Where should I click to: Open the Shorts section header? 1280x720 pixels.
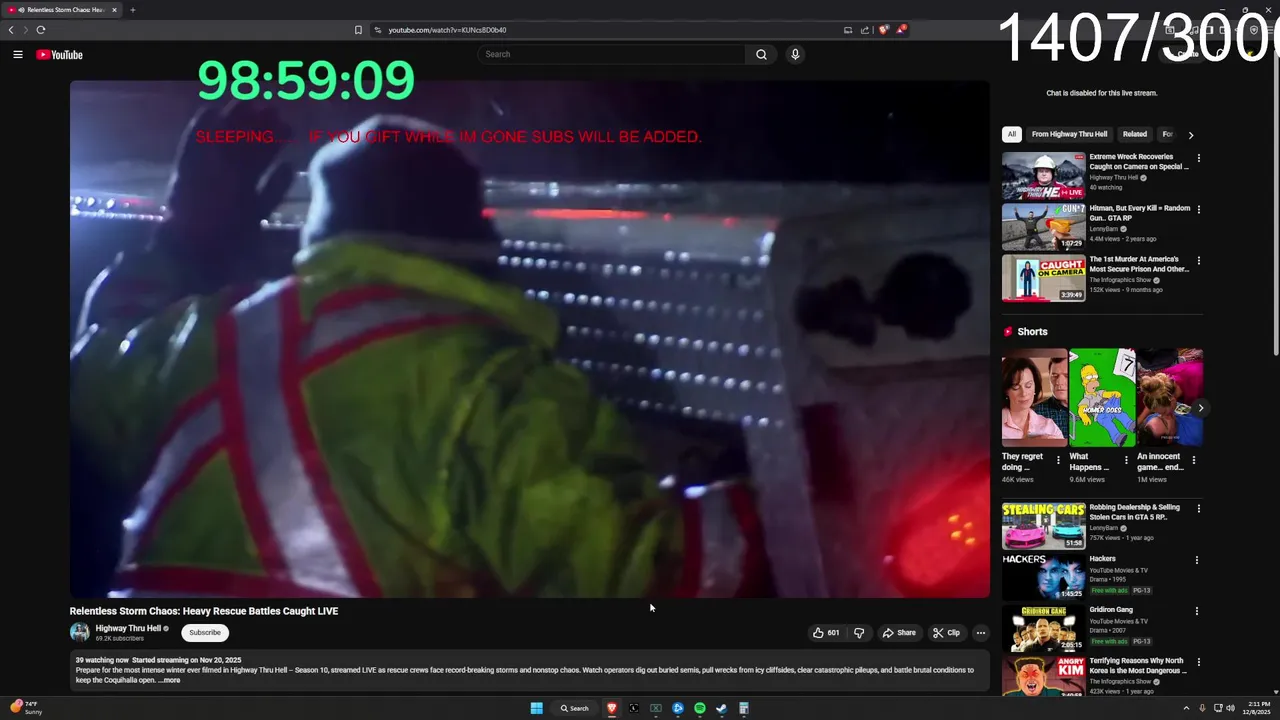1025,332
